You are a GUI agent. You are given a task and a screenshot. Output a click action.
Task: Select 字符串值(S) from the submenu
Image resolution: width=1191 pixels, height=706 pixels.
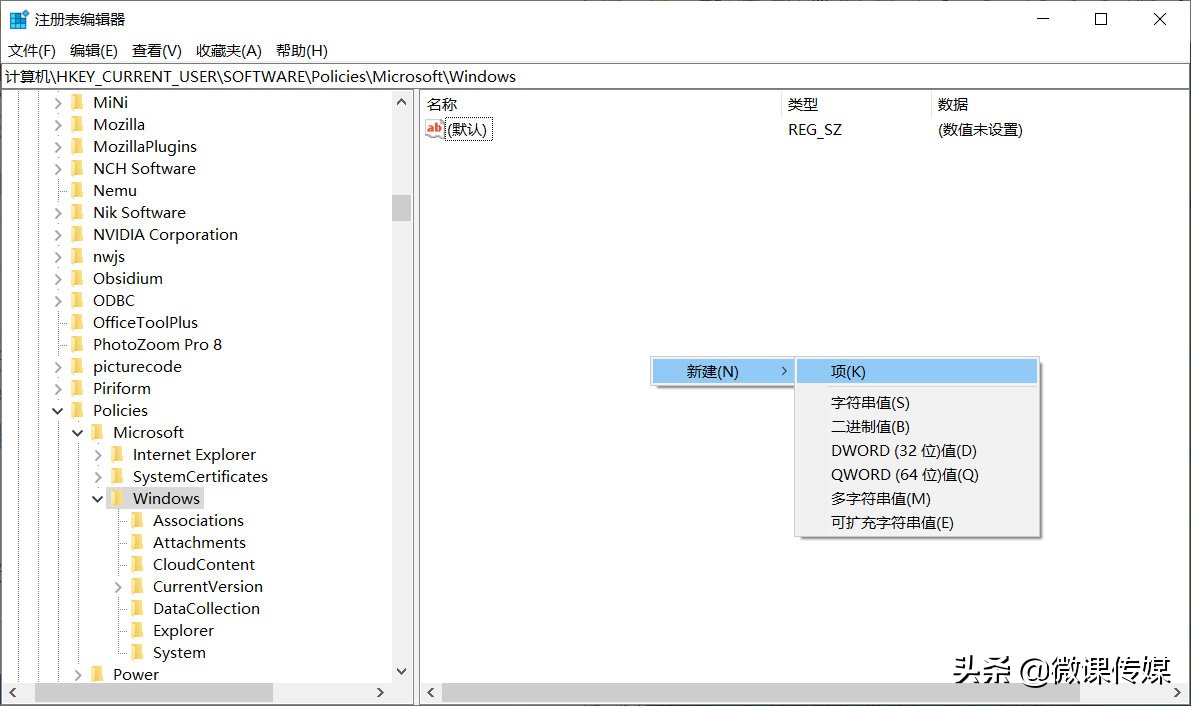(872, 402)
